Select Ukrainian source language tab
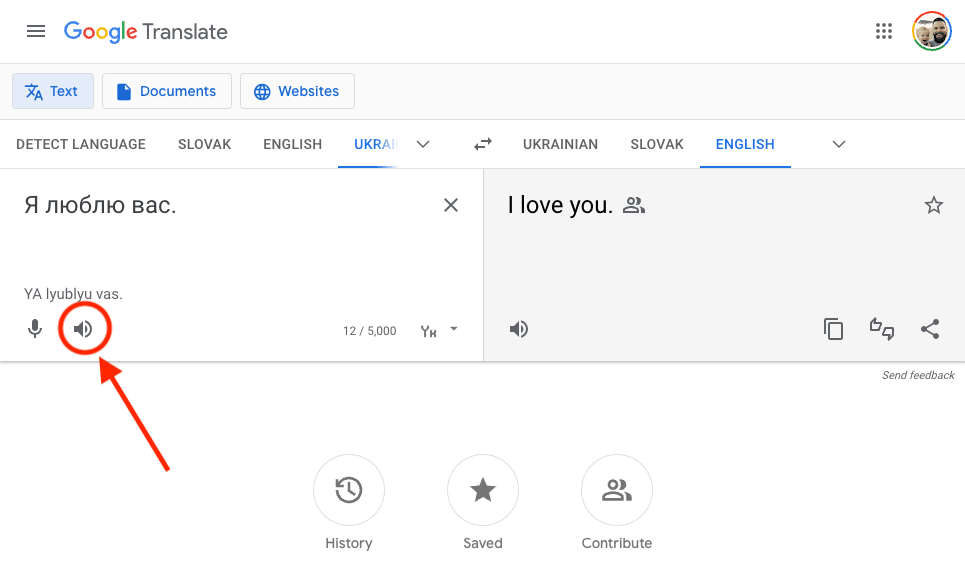The height and width of the screenshot is (582, 965). [x=375, y=144]
